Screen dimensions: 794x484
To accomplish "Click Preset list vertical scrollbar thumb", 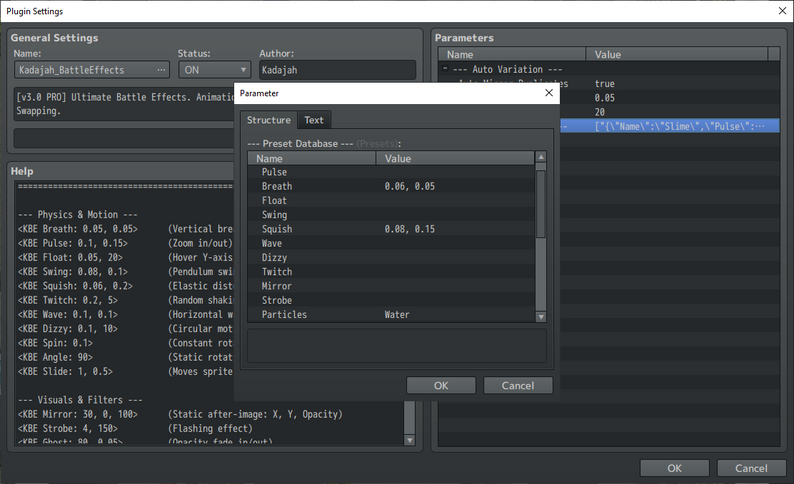I will click(x=541, y=204).
